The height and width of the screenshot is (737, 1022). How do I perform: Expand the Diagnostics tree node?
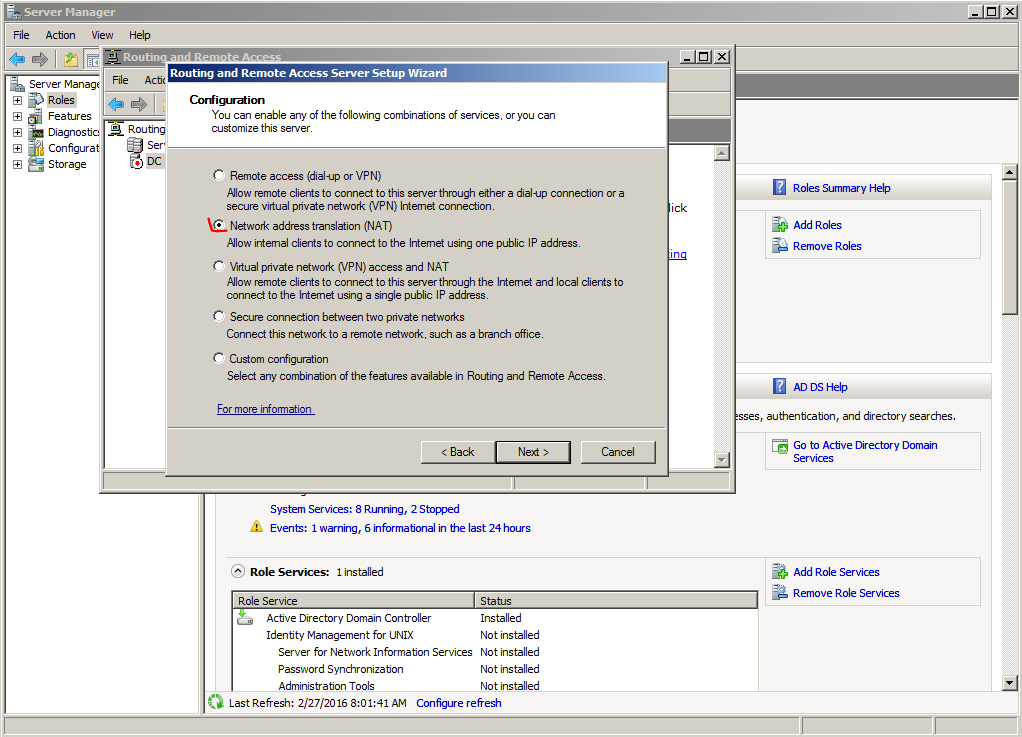(x=18, y=132)
